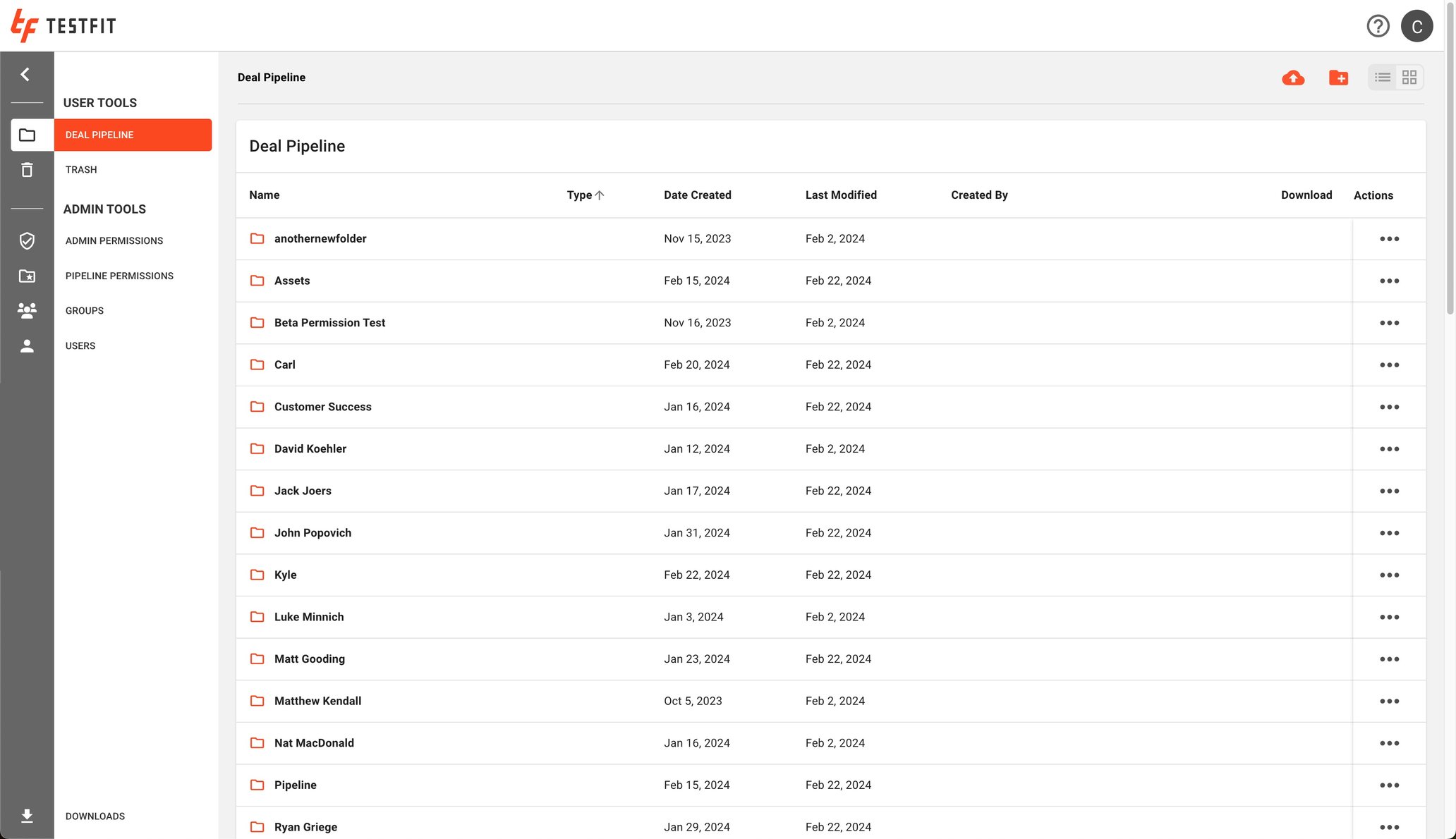Open the user avatar C menu

(1416, 26)
